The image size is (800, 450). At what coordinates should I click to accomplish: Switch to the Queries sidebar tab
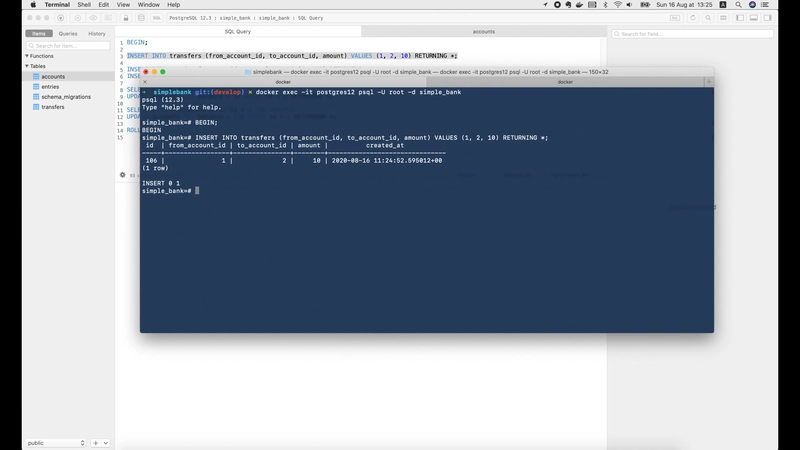point(68,34)
